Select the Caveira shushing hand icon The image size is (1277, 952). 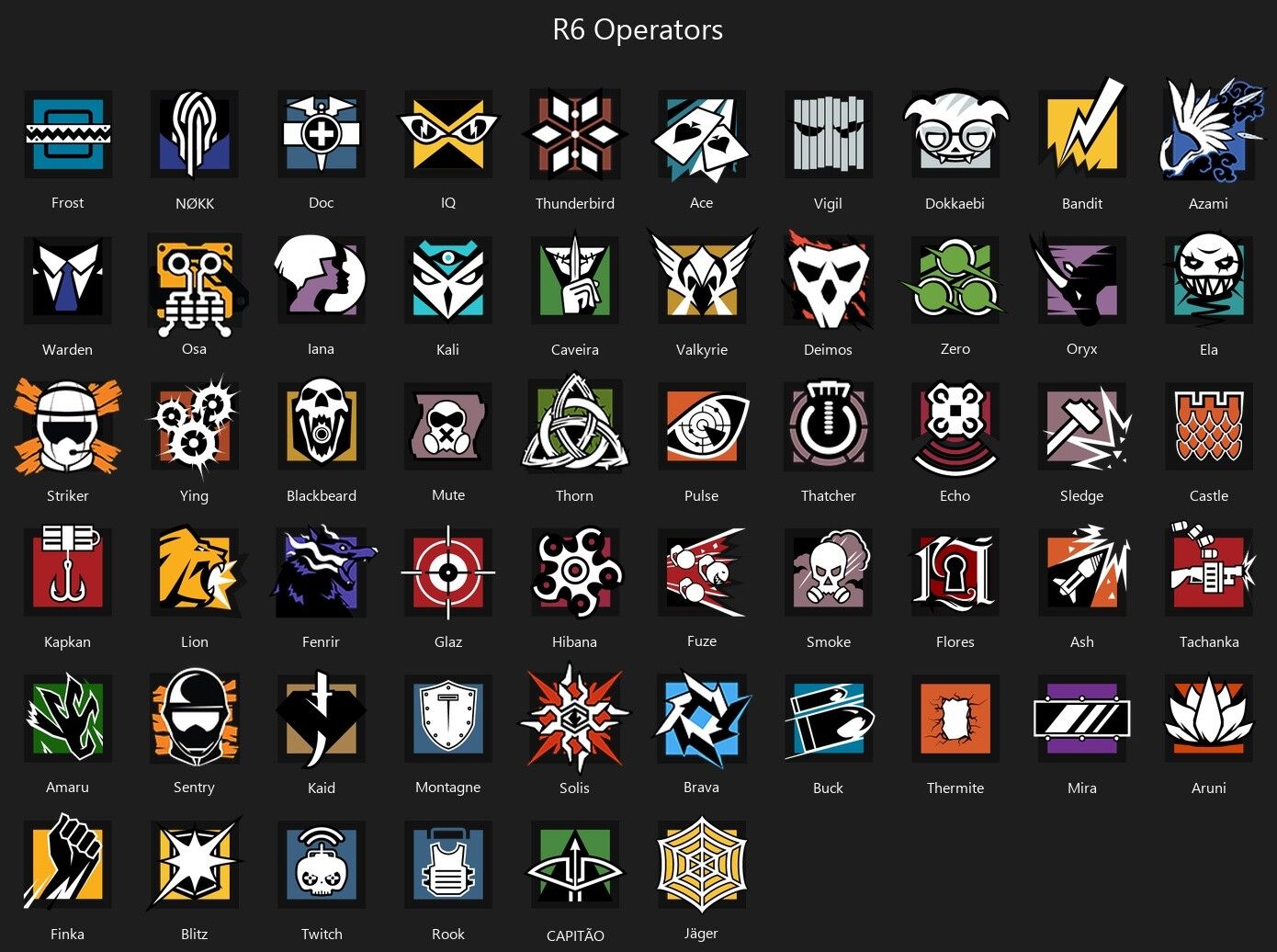[575, 280]
